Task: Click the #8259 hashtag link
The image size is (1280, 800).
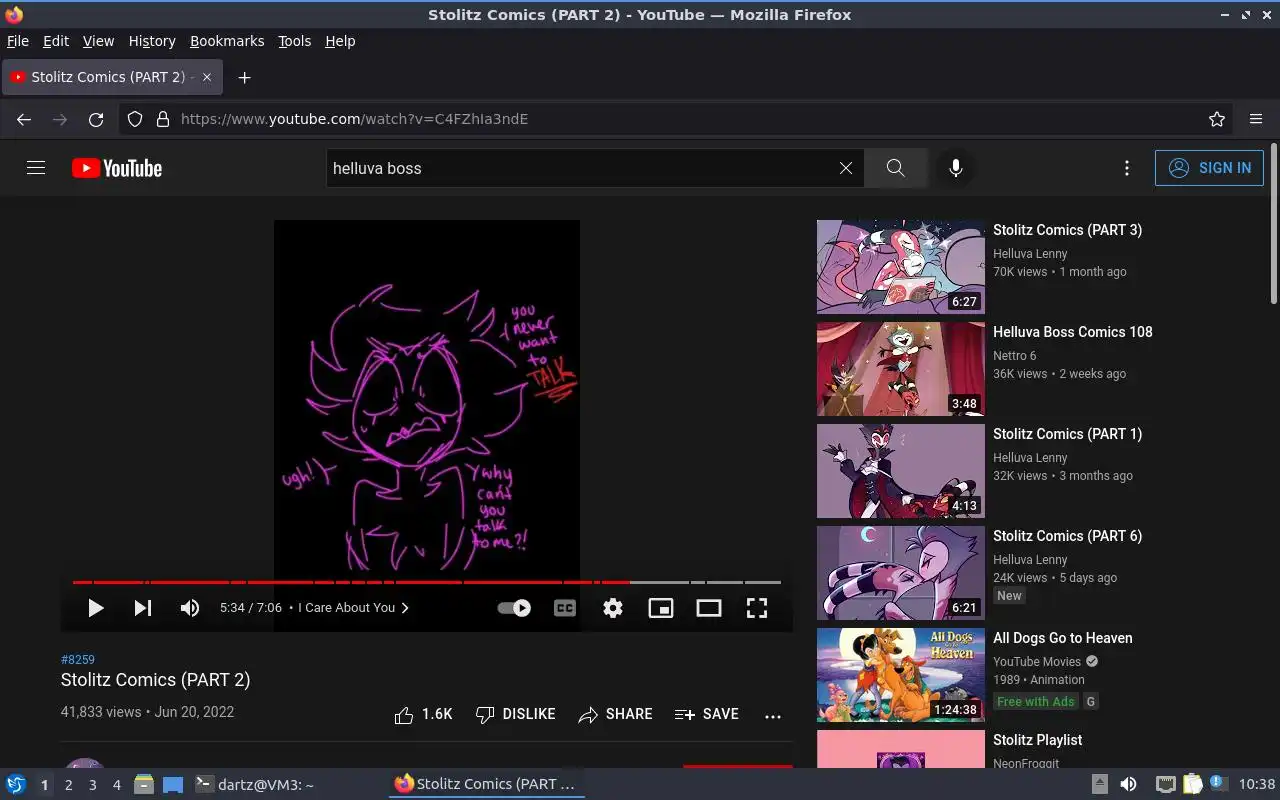Action: (78, 660)
